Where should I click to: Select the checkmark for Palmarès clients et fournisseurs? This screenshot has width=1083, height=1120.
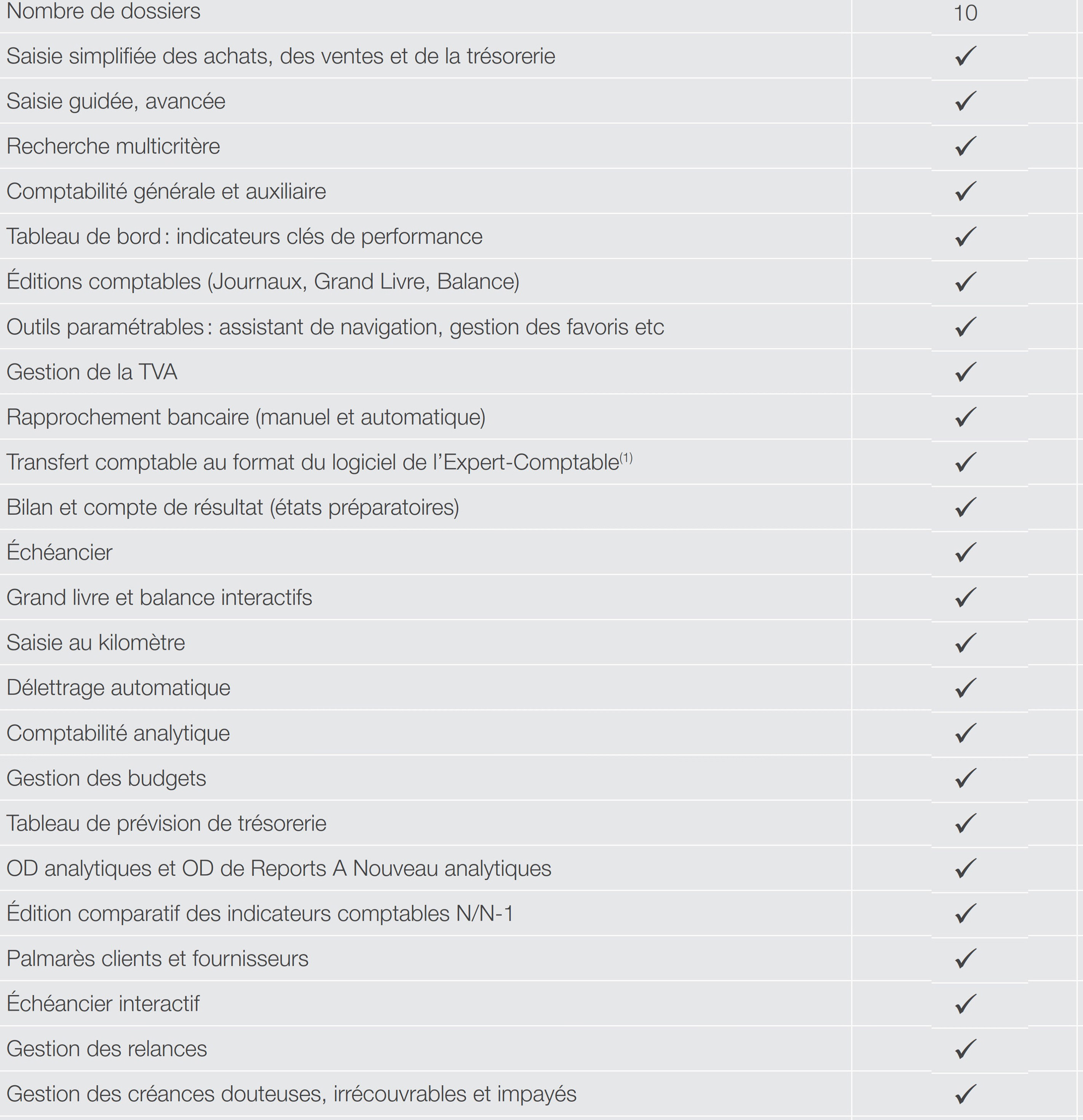(x=965, y=959)
